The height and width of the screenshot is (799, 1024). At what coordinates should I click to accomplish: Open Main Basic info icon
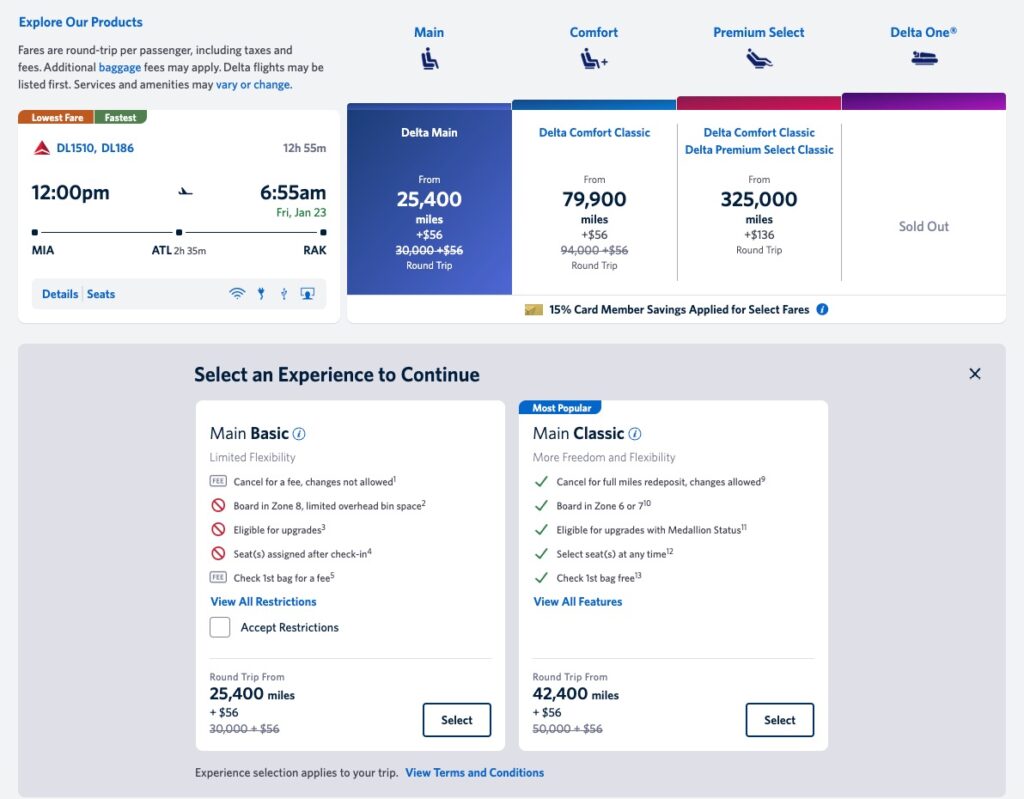click(299, 434)
